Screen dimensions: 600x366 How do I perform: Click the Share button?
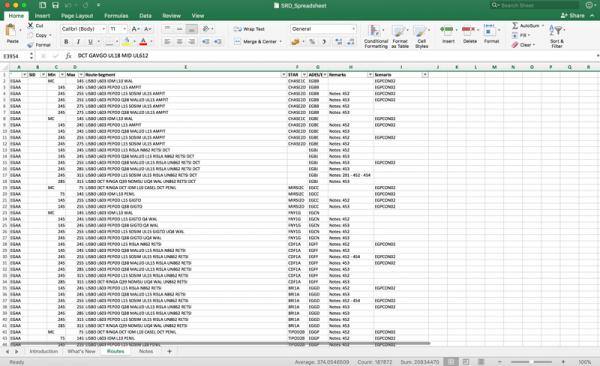tap(572, 16)
